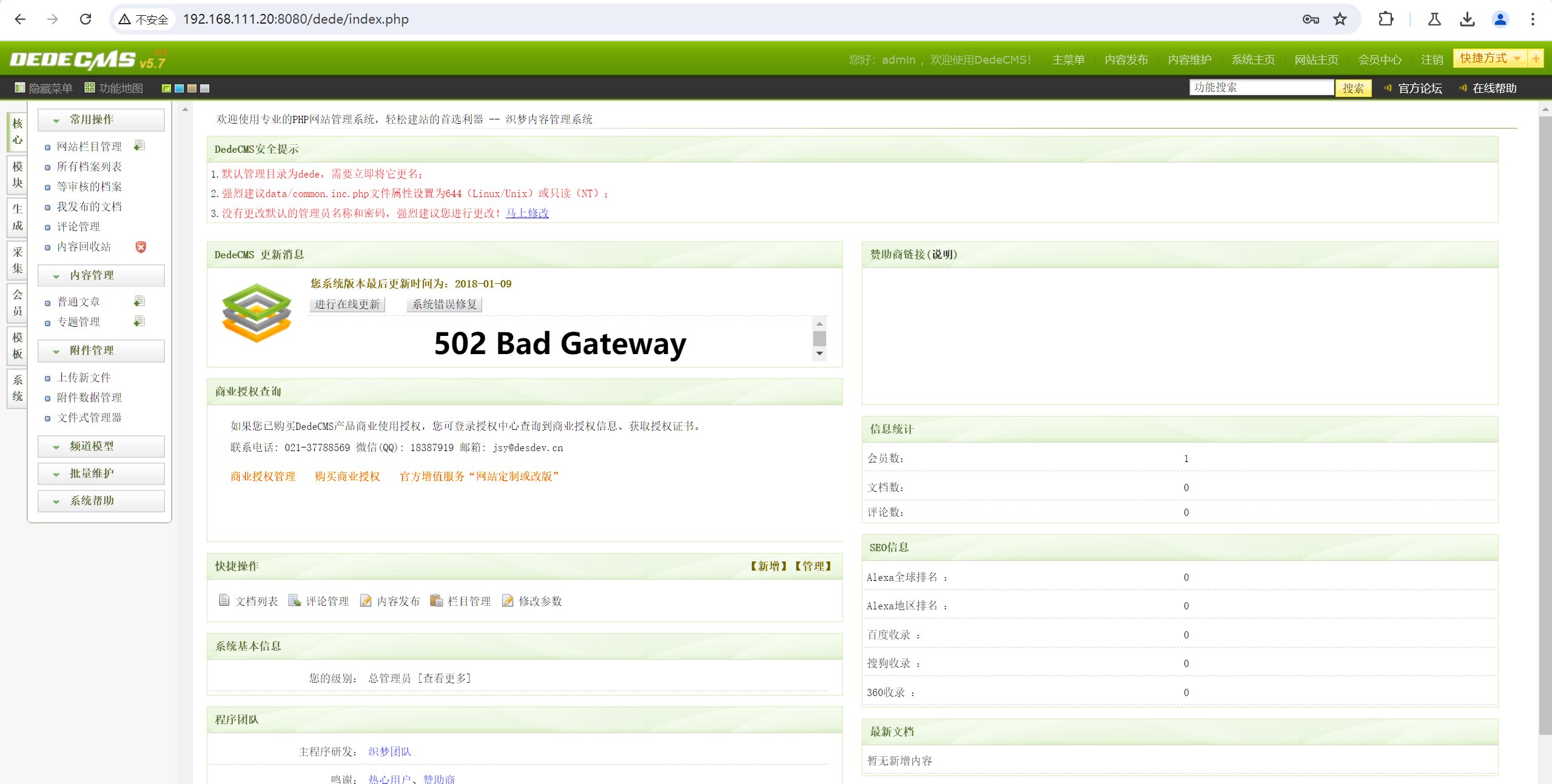The width and height of the screenshot is (1552, 784).
Task: Click the add icon next to 网站栏目管理
Action: (x=139, y=146)
